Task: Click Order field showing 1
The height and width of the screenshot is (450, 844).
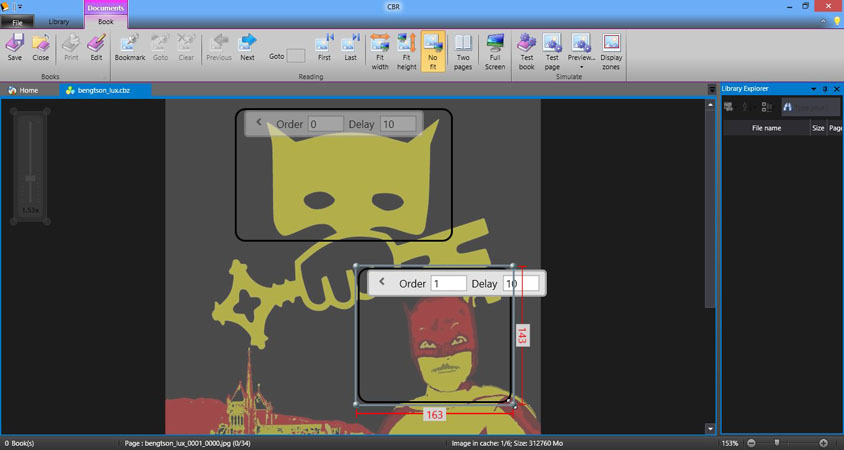Action: tap(448, 284)
